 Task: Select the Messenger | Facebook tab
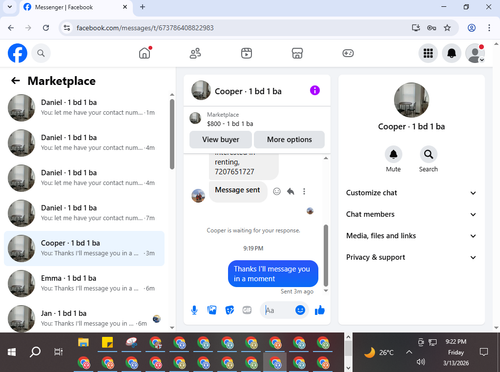(76, 7)
